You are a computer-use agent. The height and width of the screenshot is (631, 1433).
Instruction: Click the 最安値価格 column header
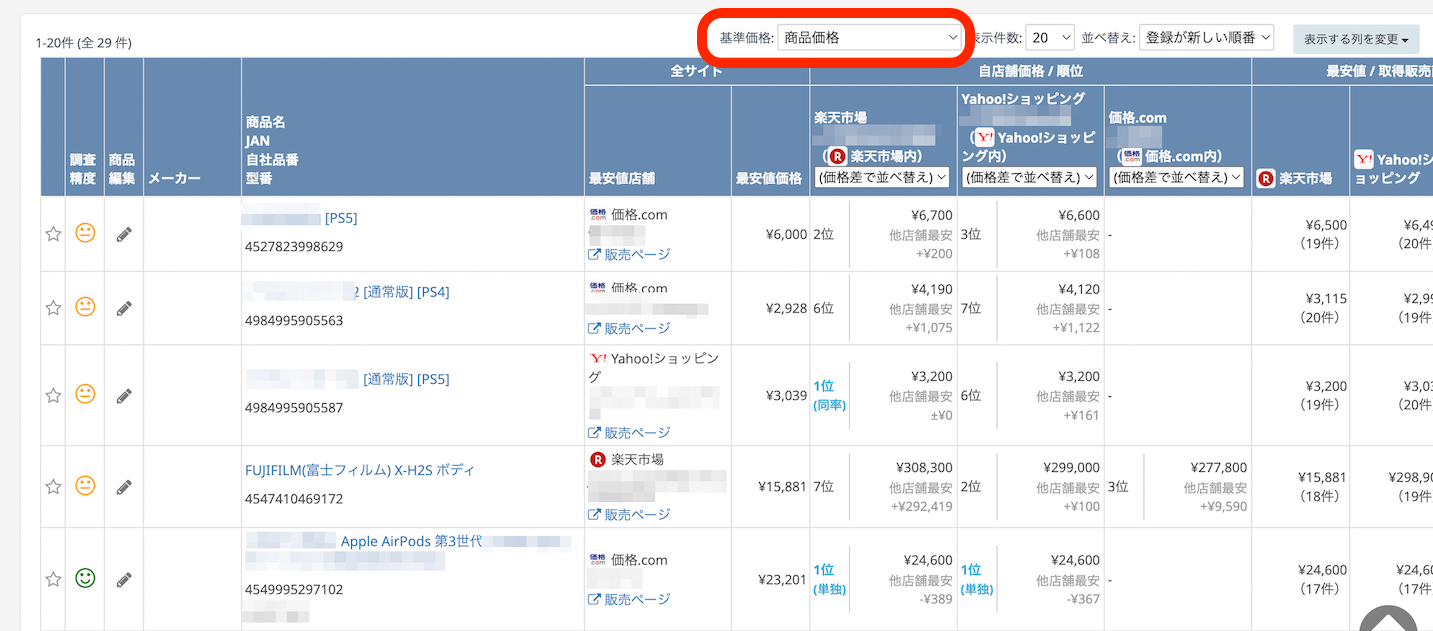point(769,178)
